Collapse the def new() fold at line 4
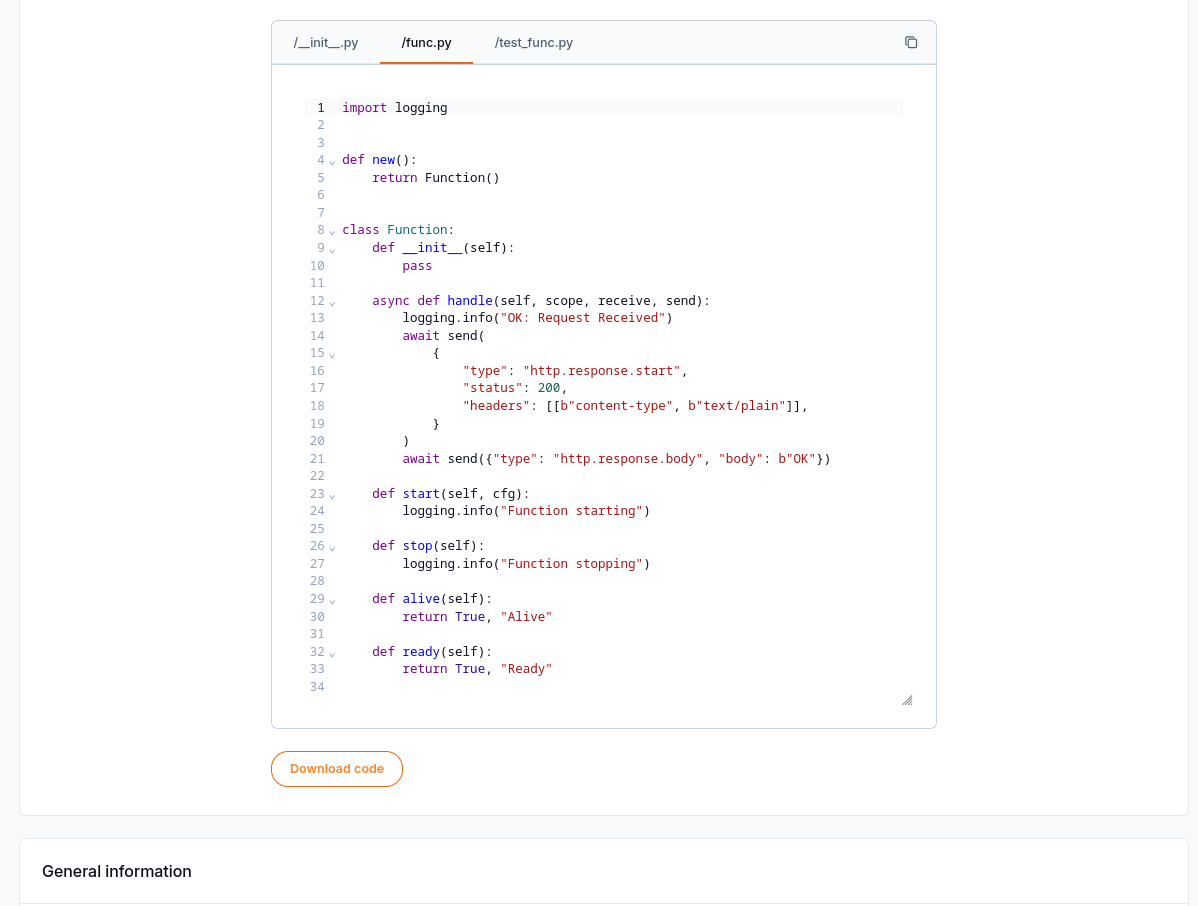1198x906 pixels. (332, 162)
